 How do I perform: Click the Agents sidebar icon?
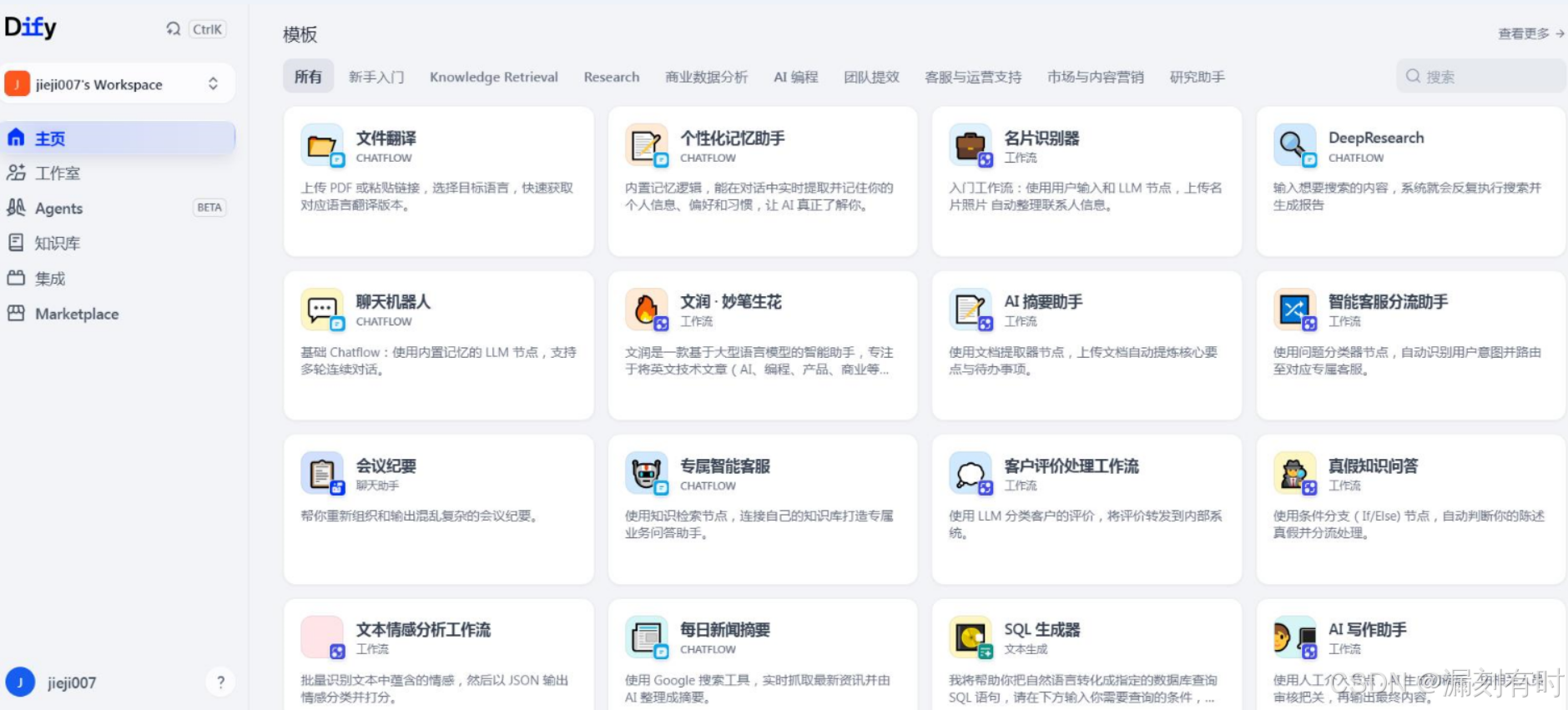16,208
